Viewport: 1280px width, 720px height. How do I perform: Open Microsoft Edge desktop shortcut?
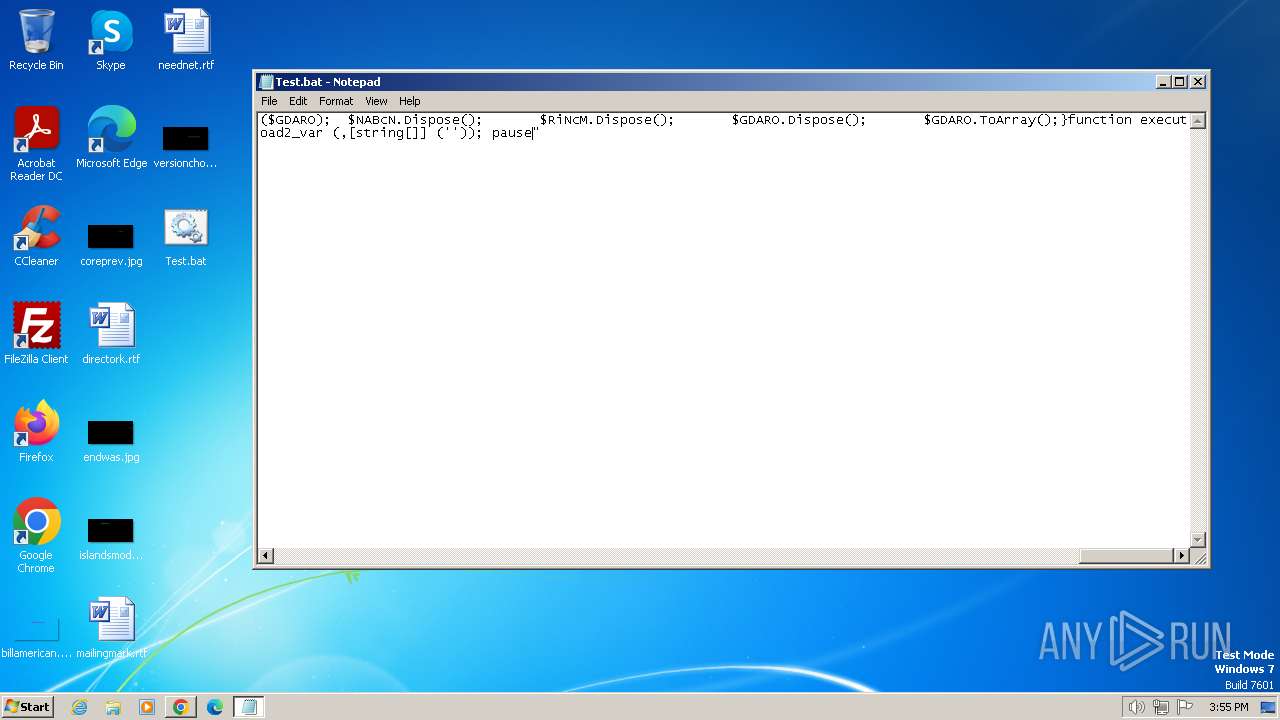point(111,138)
